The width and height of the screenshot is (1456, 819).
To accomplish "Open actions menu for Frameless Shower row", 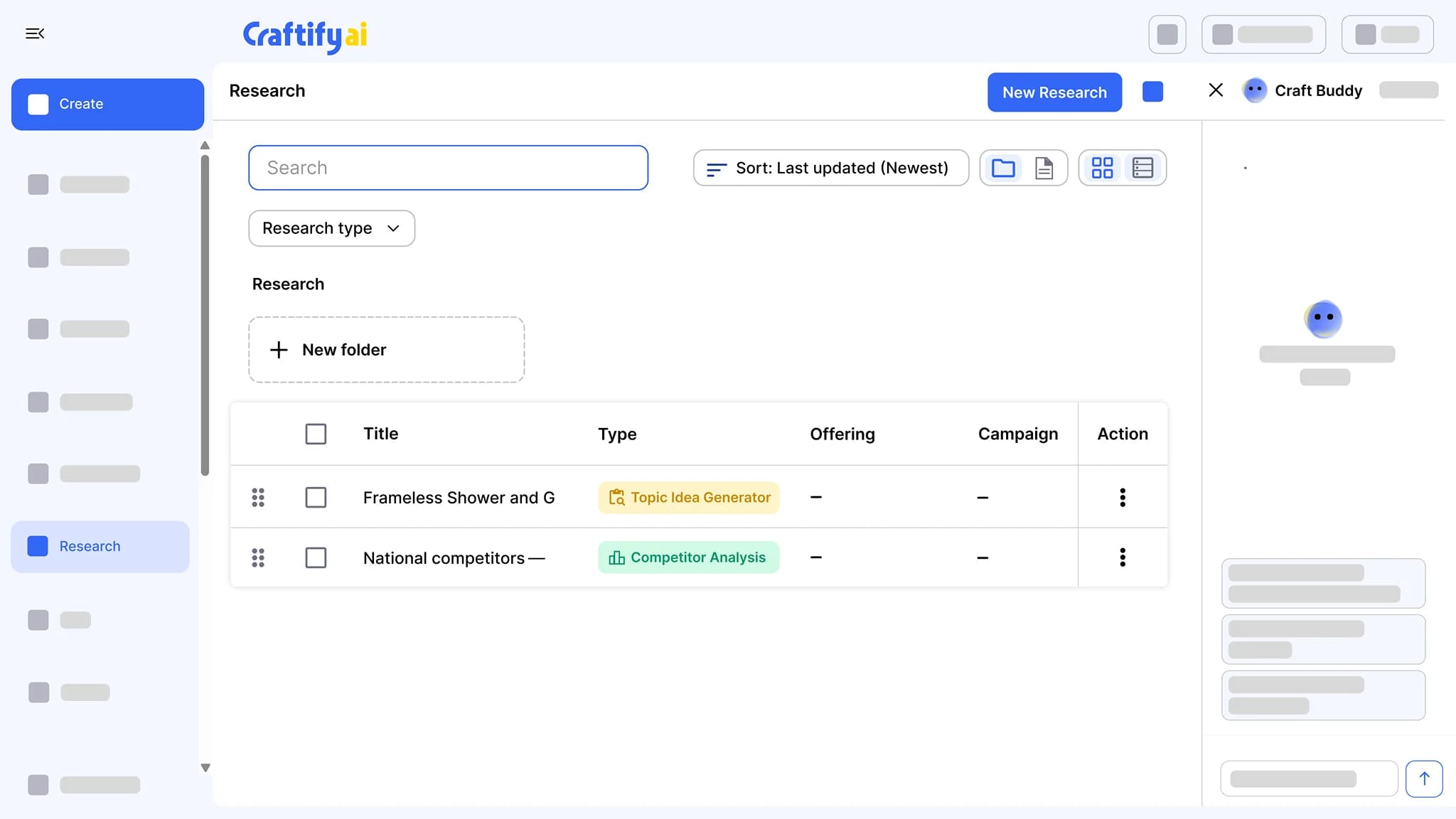I will (1123, 497).
